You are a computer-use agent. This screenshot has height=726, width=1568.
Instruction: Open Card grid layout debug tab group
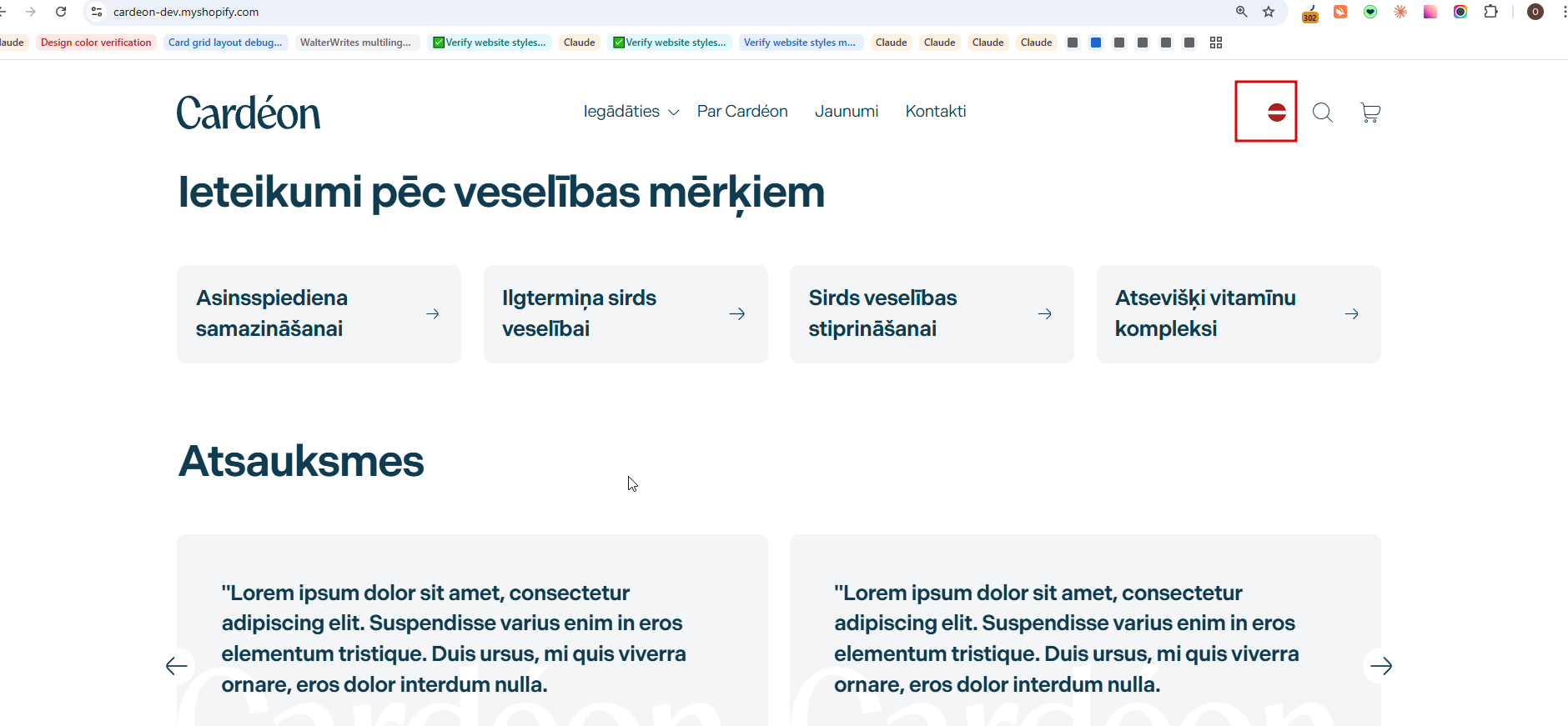point(225,43)
